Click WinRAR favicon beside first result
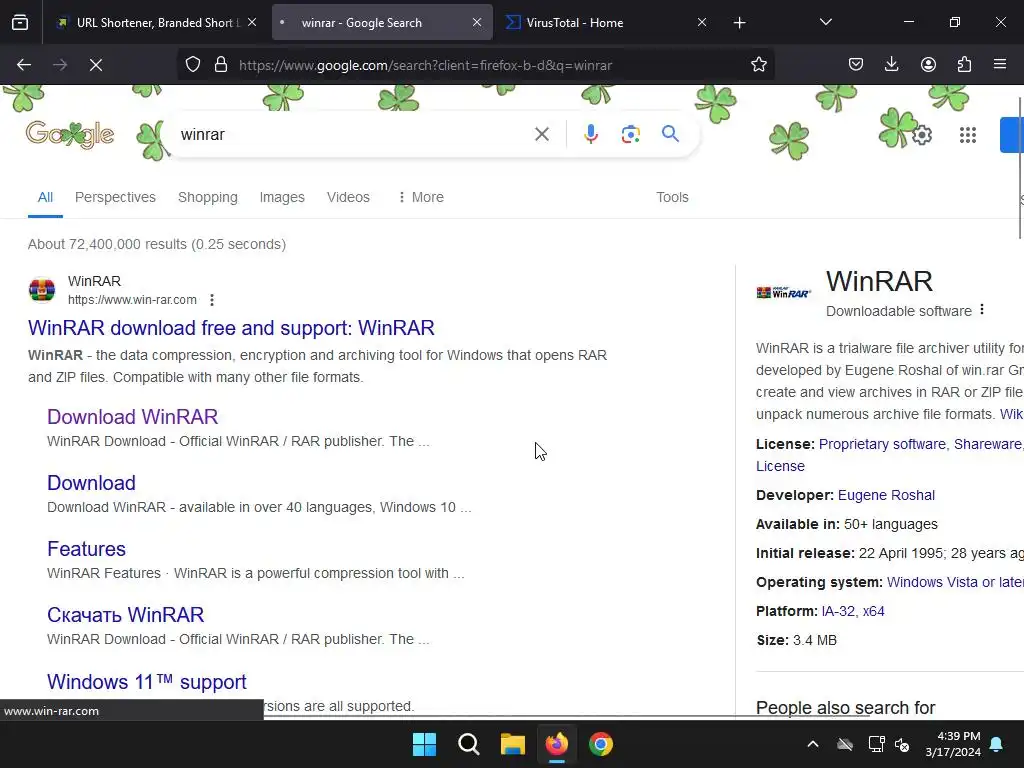This screenshot has width=1024, height=768. 42,290
